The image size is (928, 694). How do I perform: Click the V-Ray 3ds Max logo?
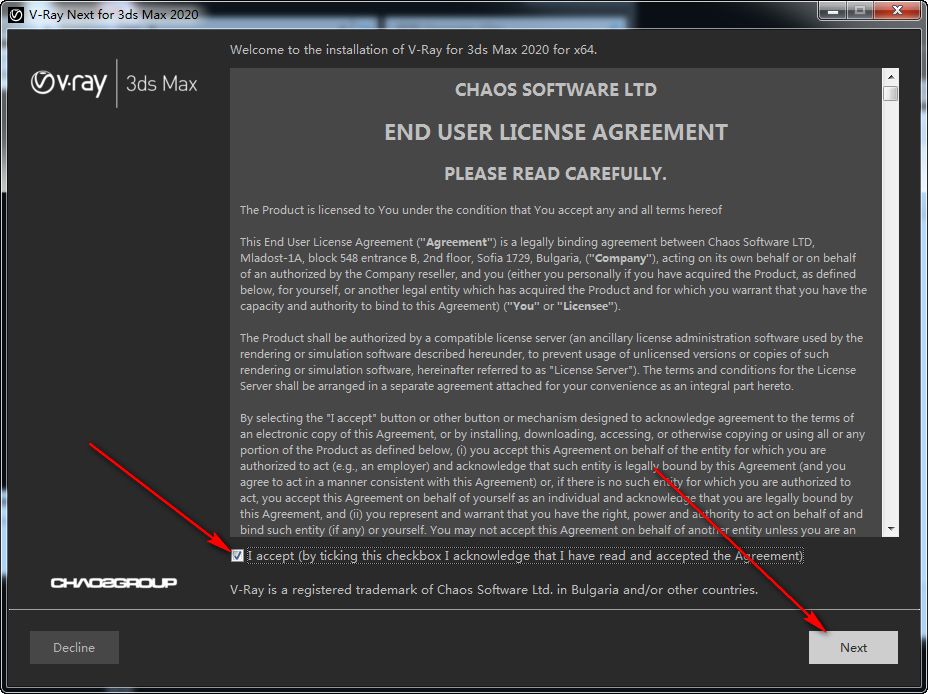tap(114, 83)
